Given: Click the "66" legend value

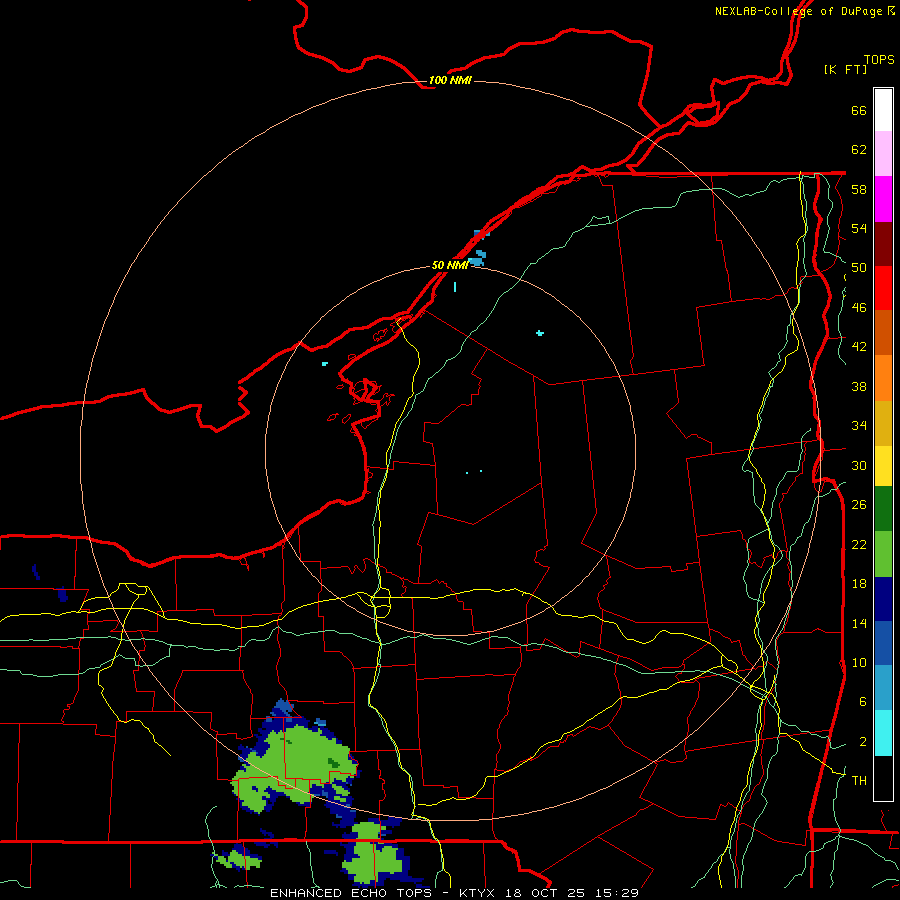Looking at the screenshot, I should click(859, 110).
